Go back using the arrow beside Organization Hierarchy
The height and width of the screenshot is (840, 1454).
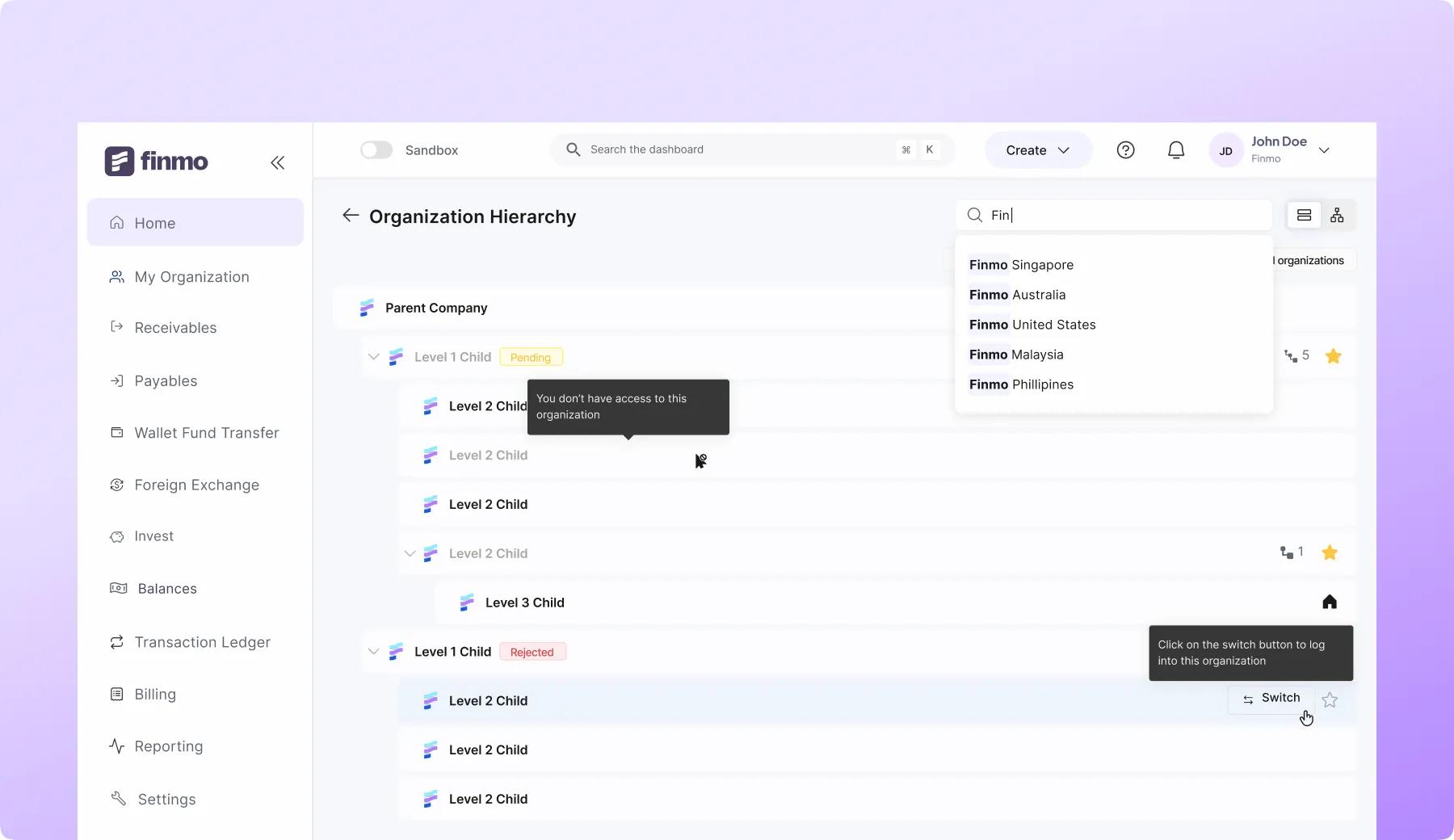(x=351, y=215)
